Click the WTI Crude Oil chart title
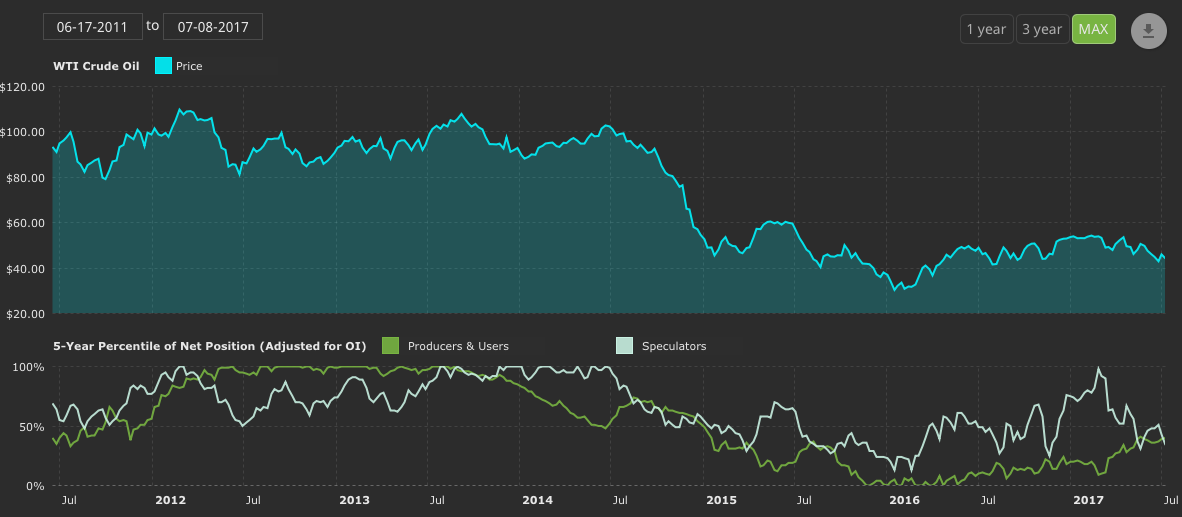The height and width of the screenshot is (517, 1182). (96, 66)
